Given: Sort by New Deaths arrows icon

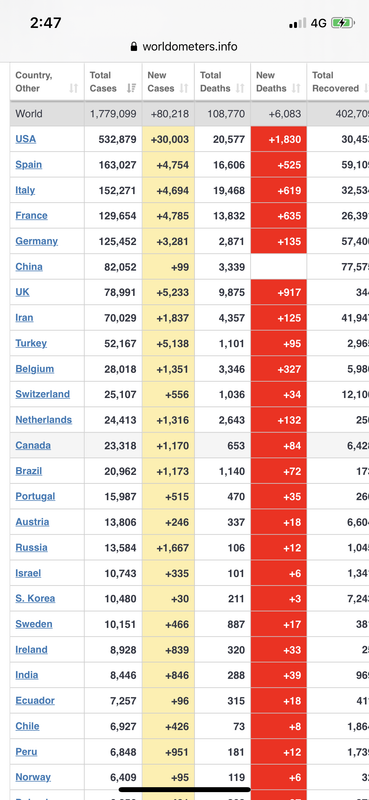Looking at the screenshot, I should tap(297, 88).
